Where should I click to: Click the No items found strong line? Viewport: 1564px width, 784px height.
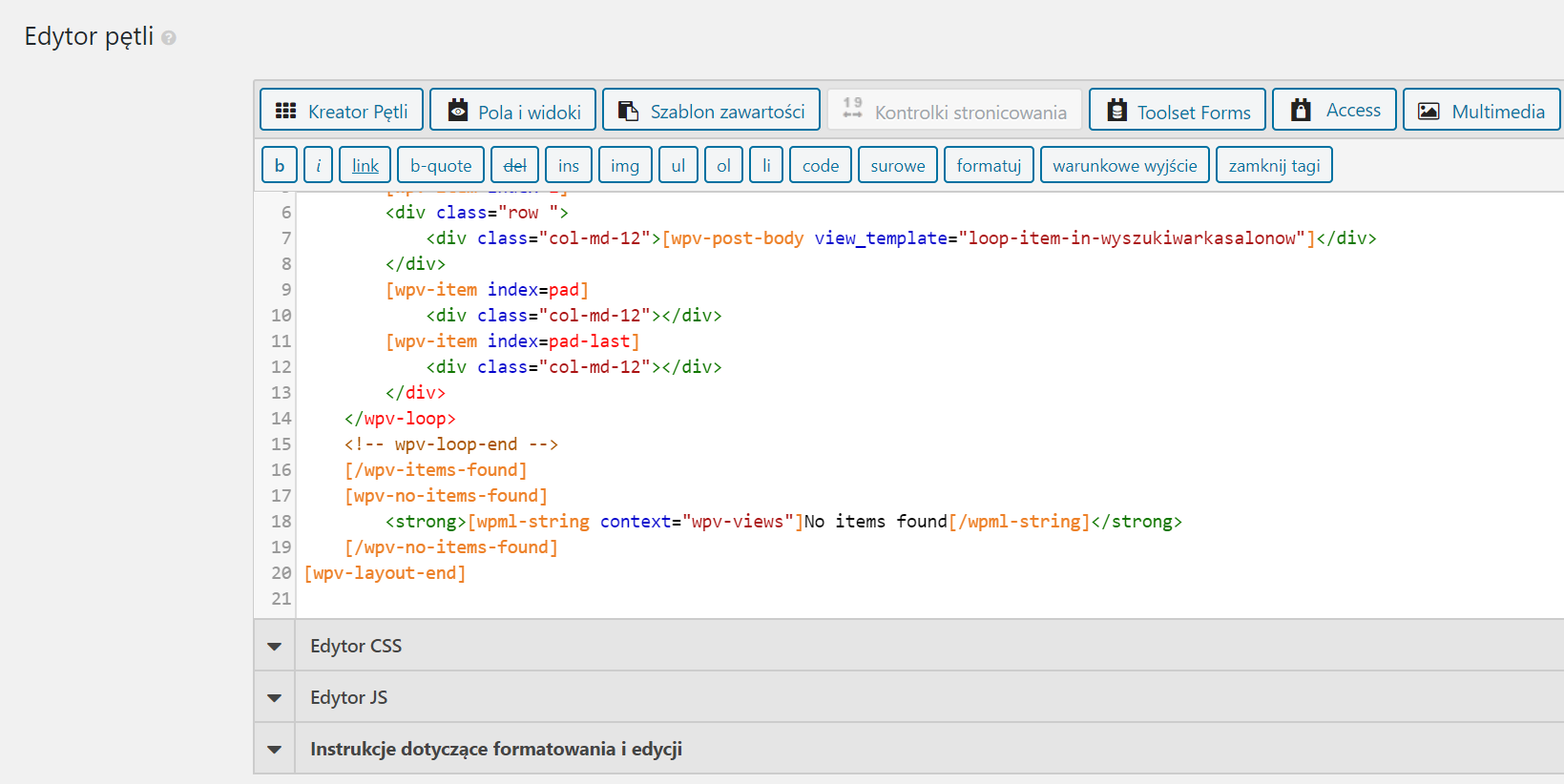(x=783, y=522)
